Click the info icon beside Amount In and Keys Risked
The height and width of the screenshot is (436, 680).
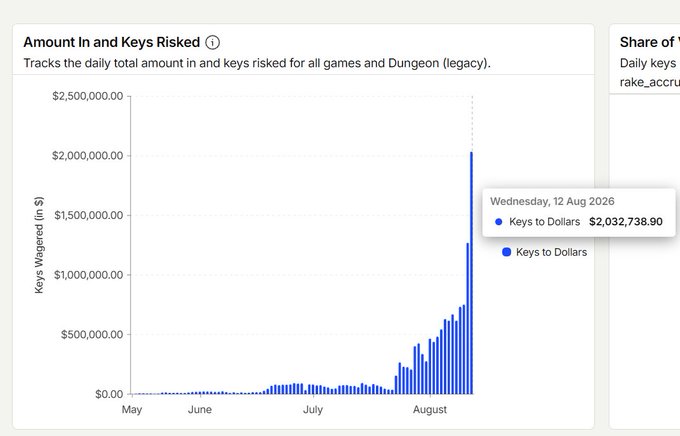pos(212,43)
